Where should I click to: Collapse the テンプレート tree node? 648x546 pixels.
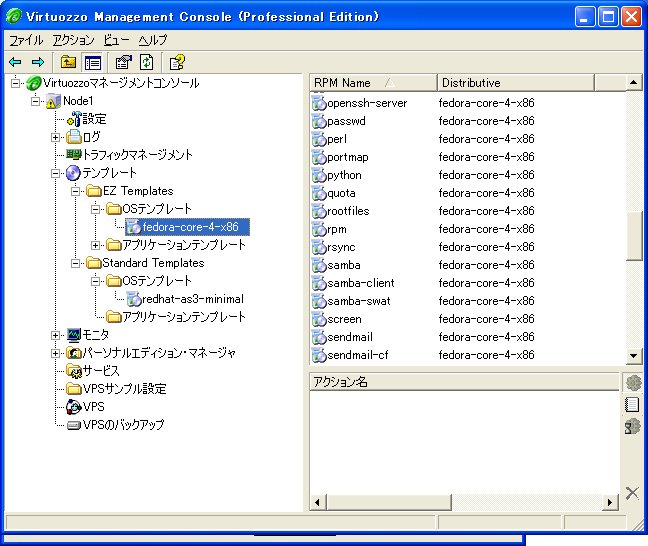click(55, 173)
